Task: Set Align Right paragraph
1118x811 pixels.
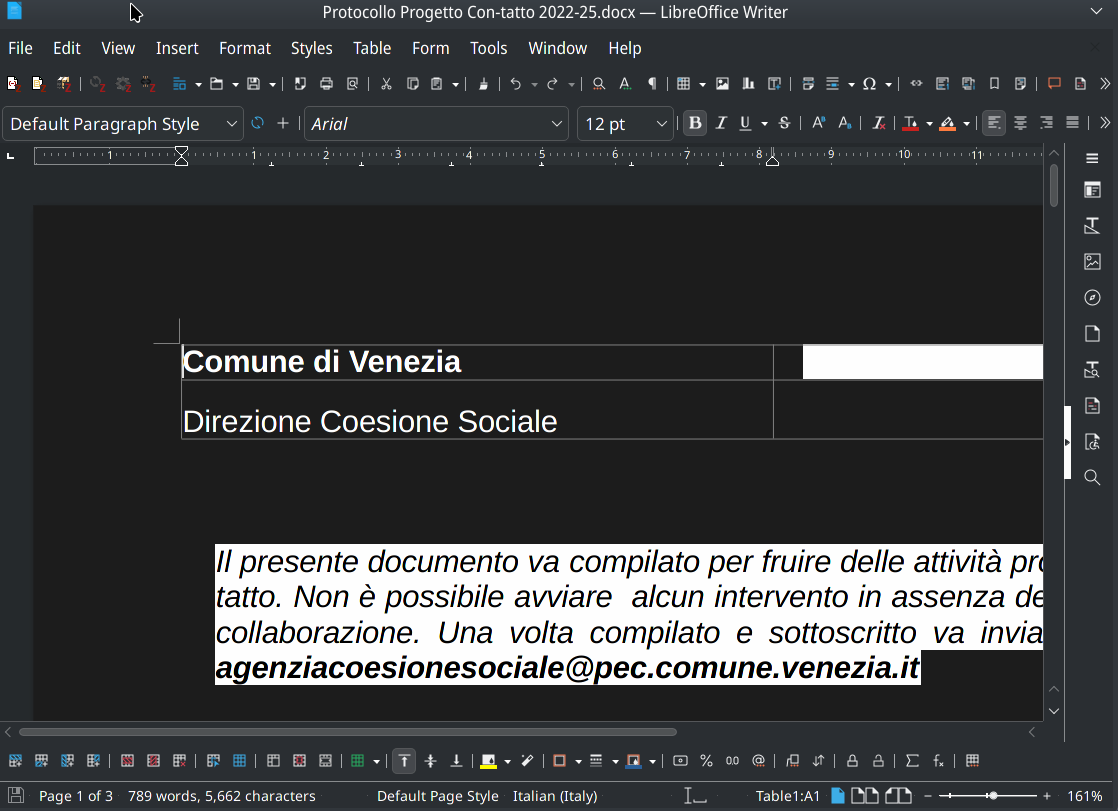Action: point(1046,123)
